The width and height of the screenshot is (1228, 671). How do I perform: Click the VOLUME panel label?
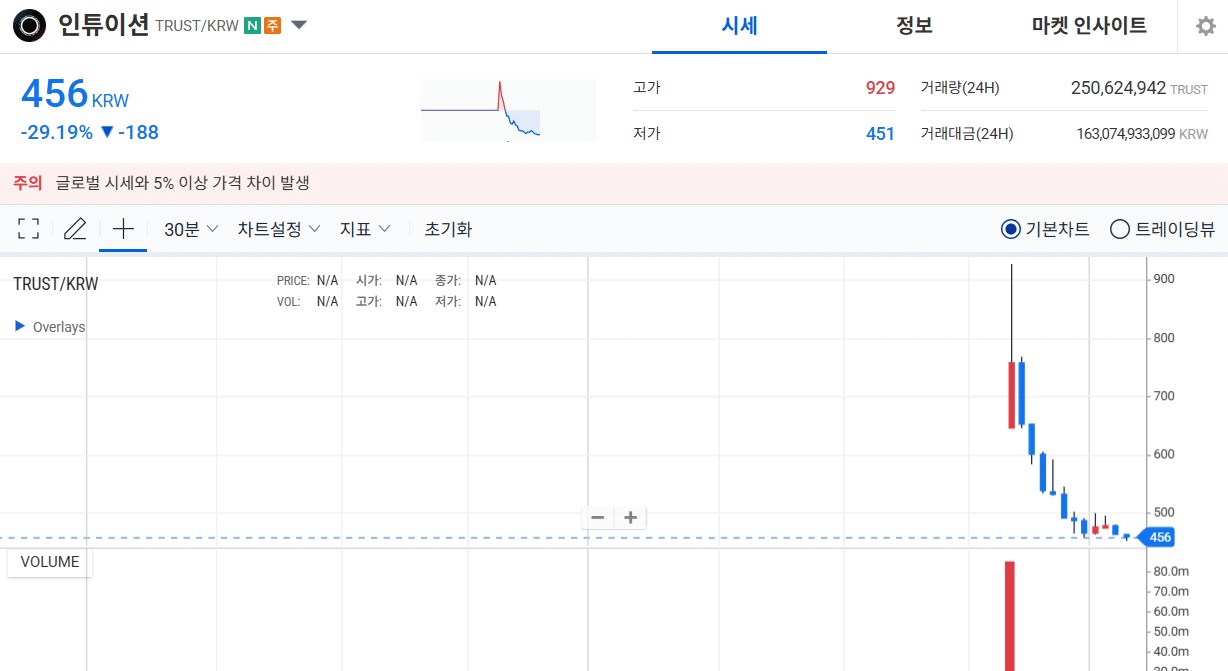point(50,562)
